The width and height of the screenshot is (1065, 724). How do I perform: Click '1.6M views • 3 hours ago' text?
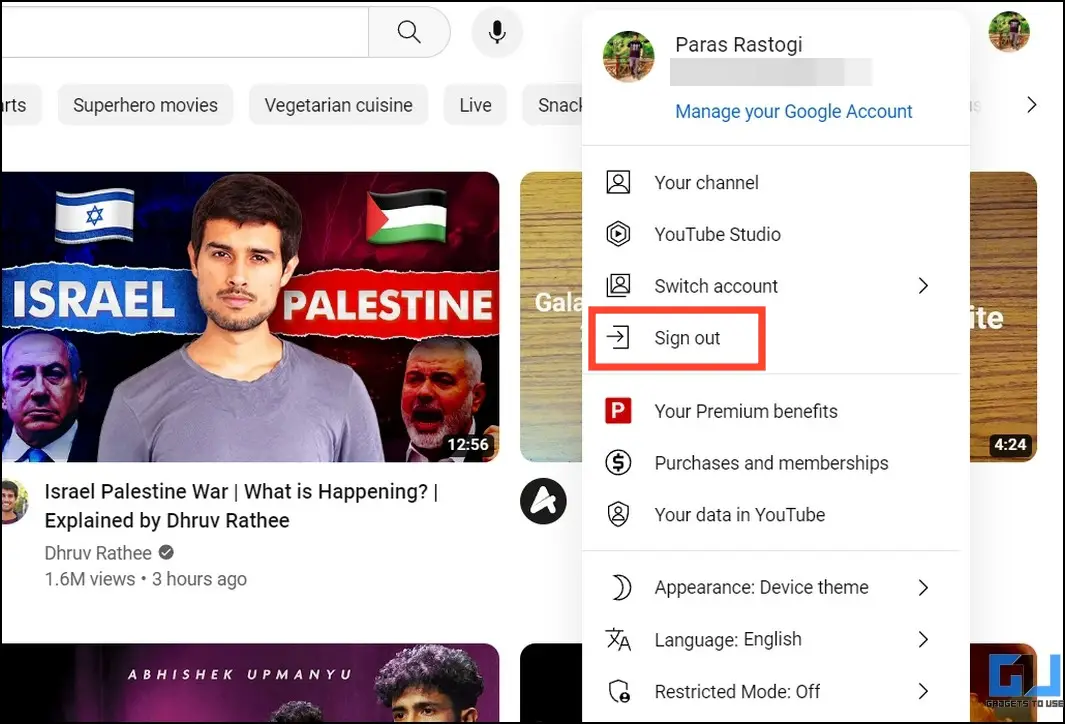(145, 579)
